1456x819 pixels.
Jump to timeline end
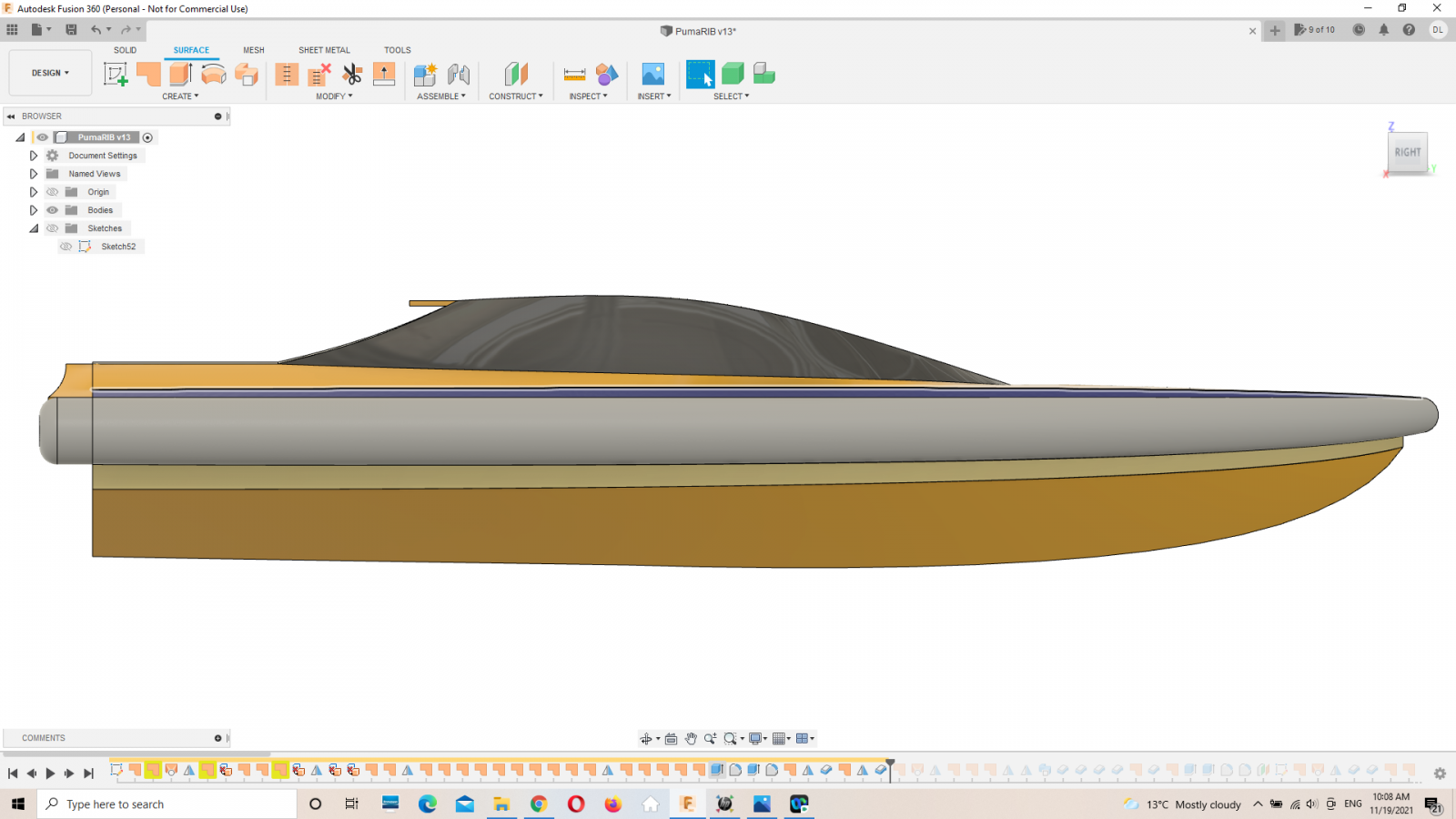coord(88,773)
